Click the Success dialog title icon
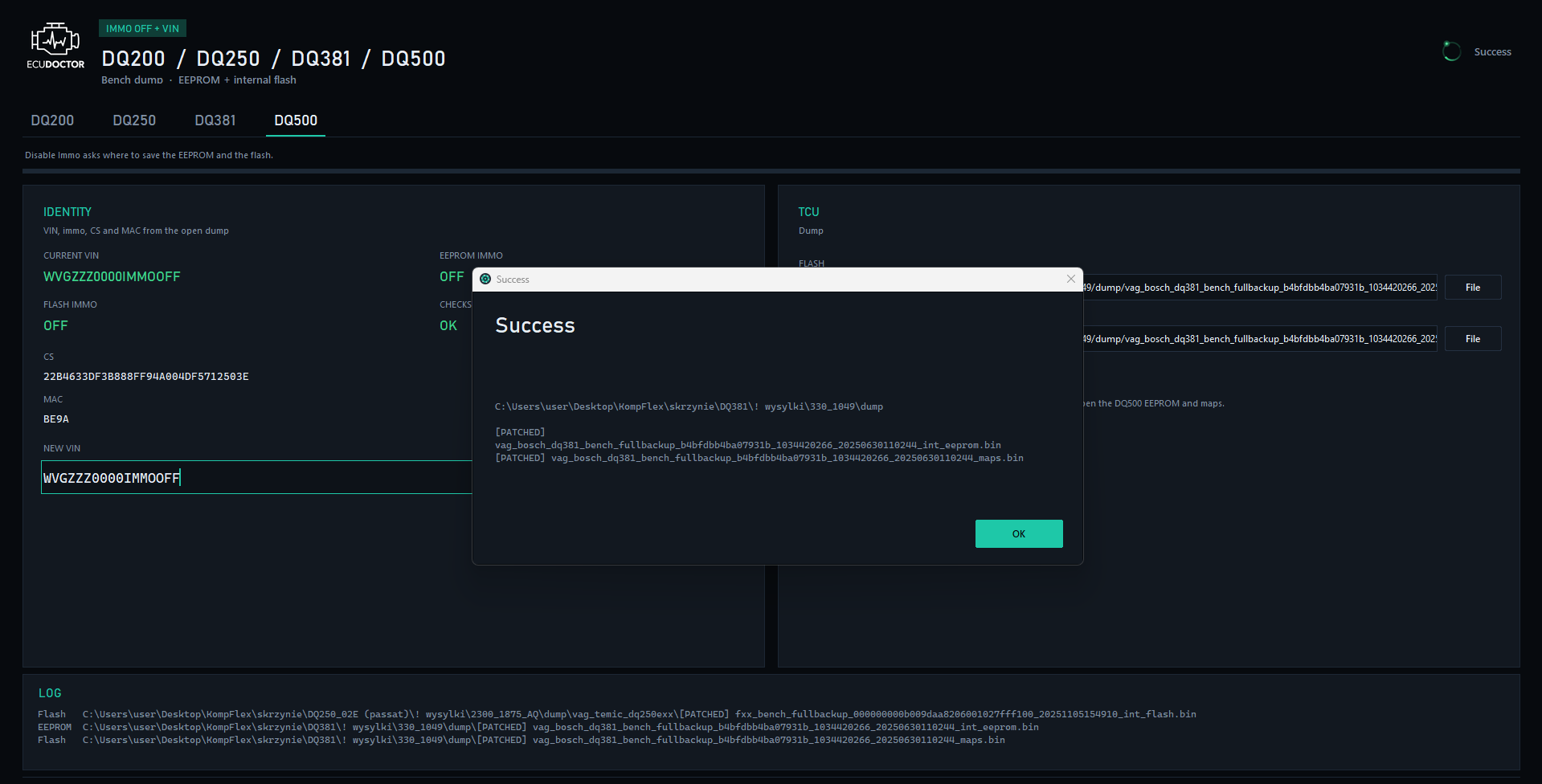1542x784 pixels. (x=485, y=279)
